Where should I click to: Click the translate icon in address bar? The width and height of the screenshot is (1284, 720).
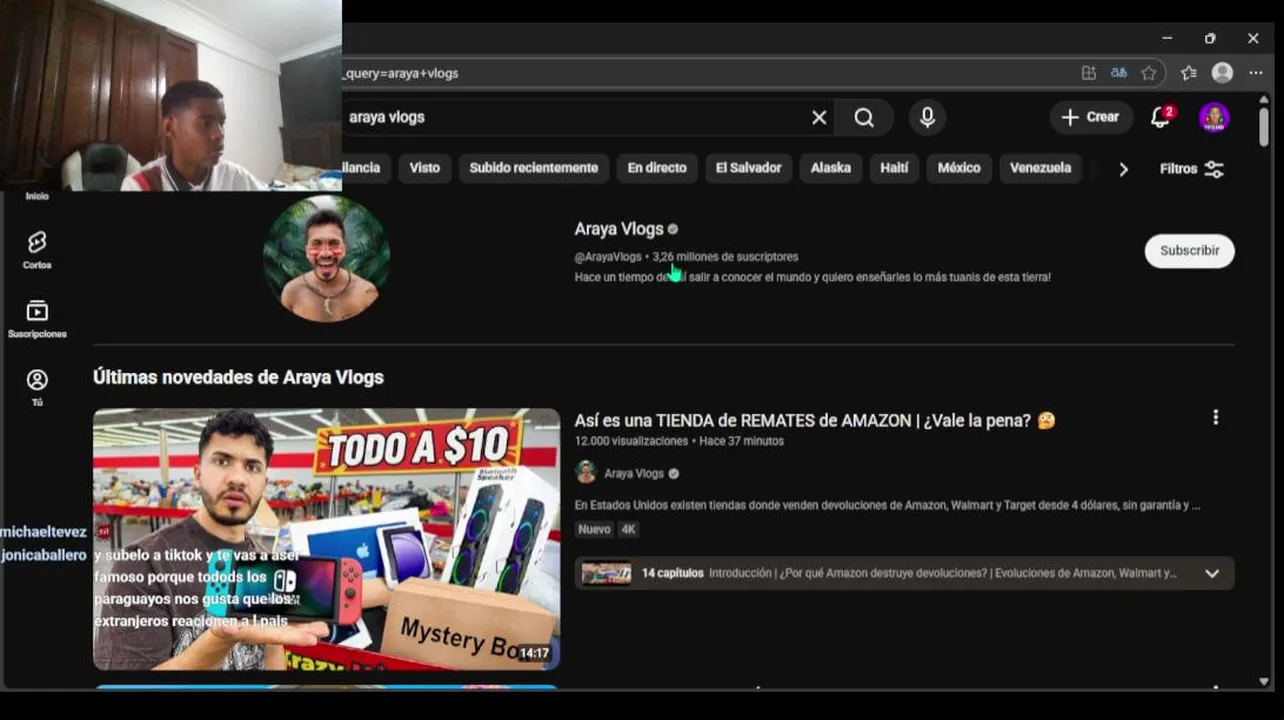1119,73
